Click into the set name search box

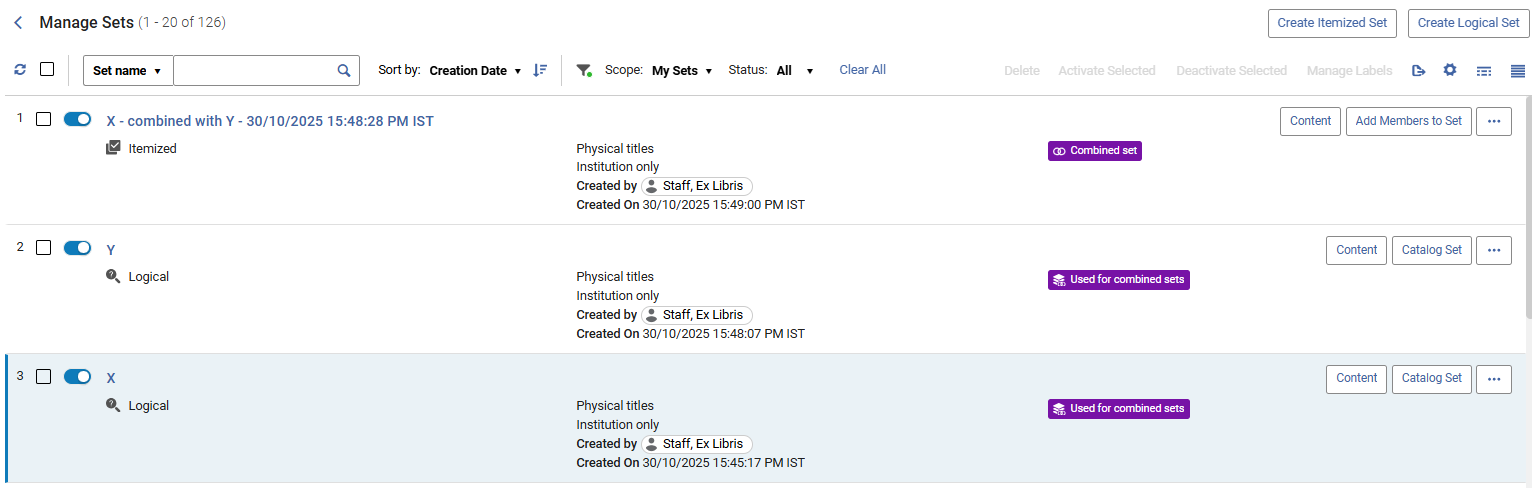point(254,71)
